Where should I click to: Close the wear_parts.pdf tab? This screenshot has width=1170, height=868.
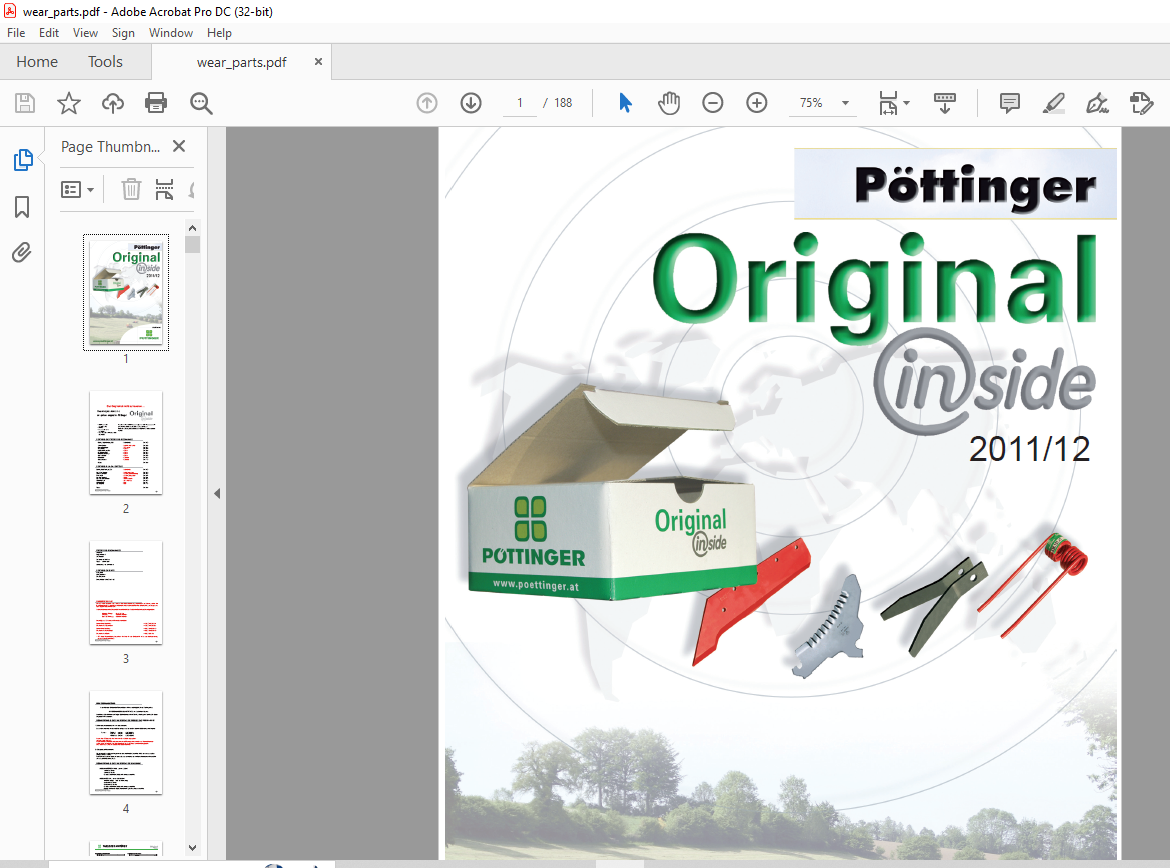[x=319, y=62]
